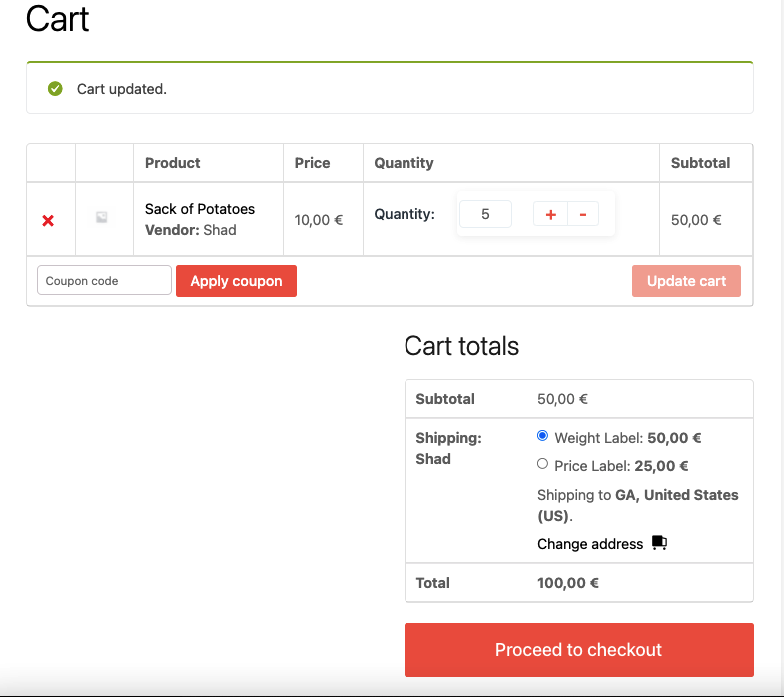Select Weight Label shipping option
The width and height of the screenshot is (784, 697).
coord(542,436)
